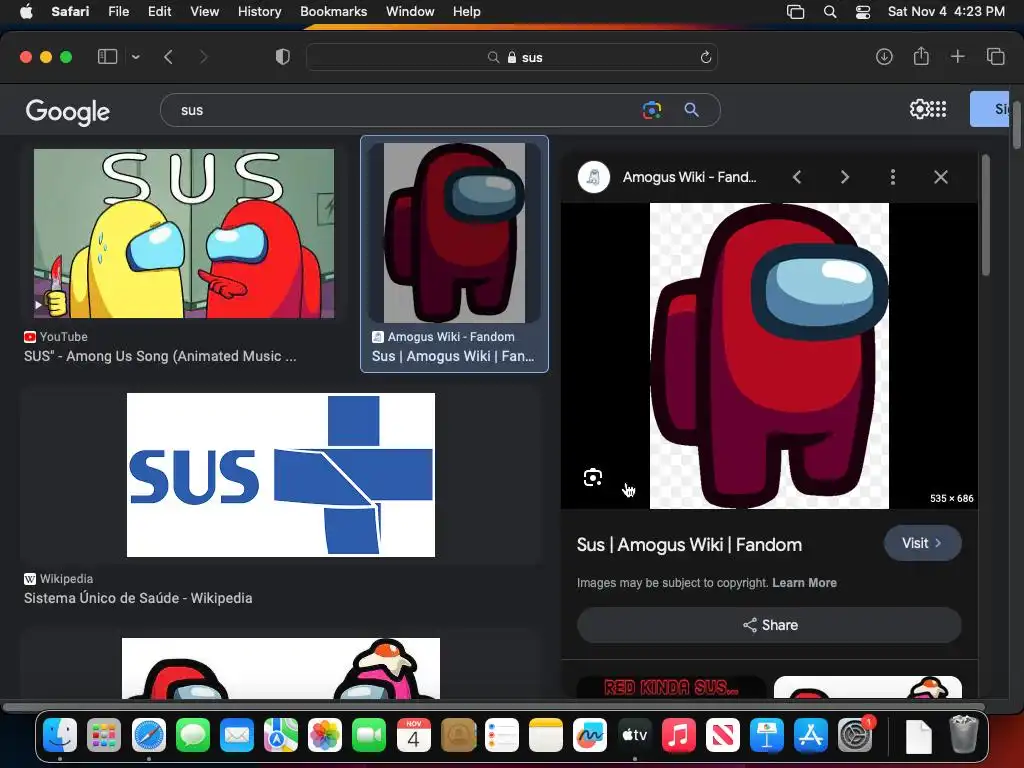Click the Amogus Wiki site avatar in preview panel
The width and height of the screenshot is (1024, 768).
click(x=594, y=177)
